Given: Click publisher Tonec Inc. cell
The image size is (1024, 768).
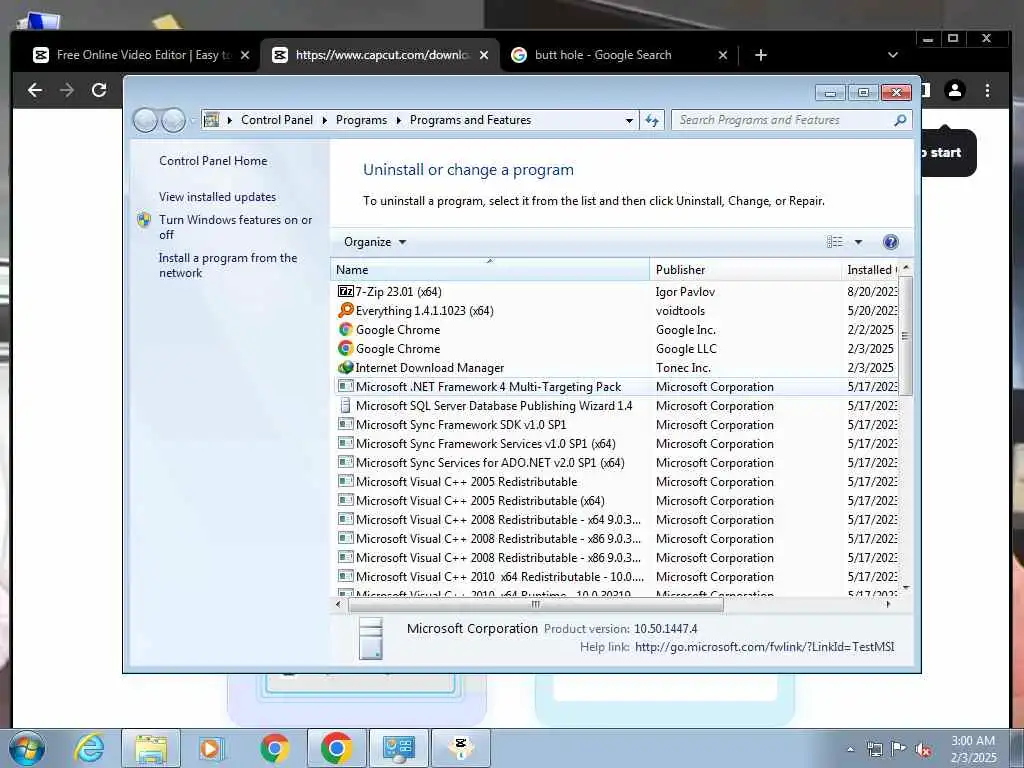Looking at the screenshot, I should coord(683,368).
